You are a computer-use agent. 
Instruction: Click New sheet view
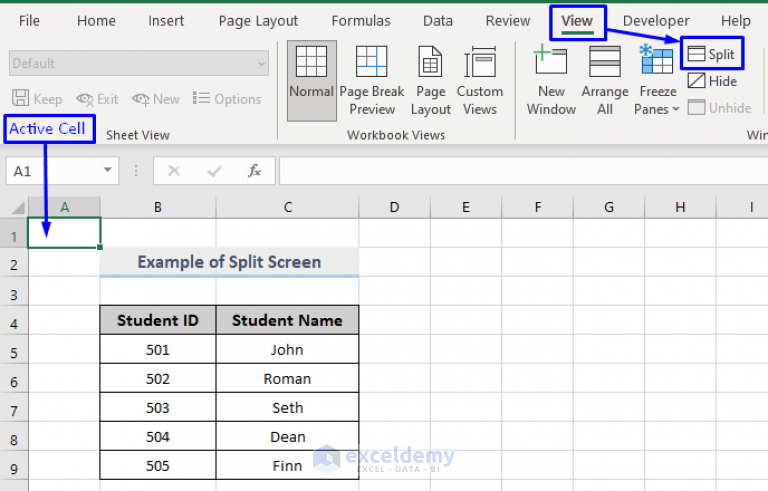[x=156, y=99]
